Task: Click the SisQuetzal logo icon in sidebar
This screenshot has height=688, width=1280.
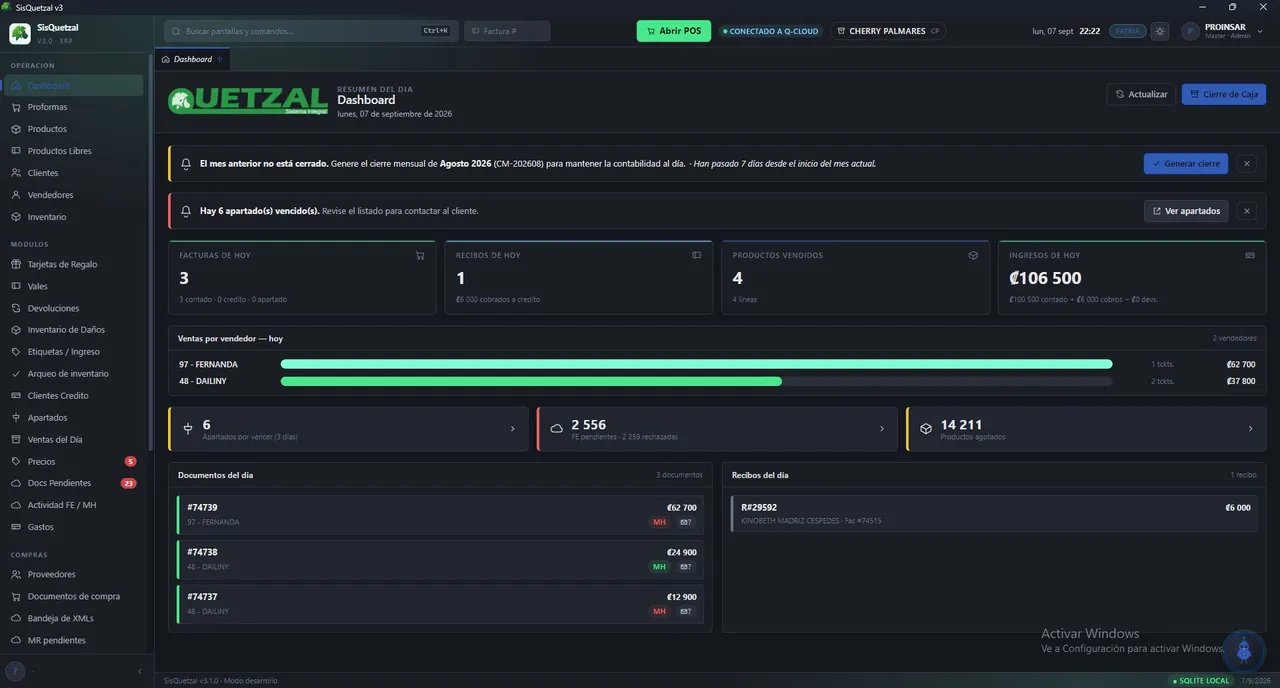Action: [20, 34]
